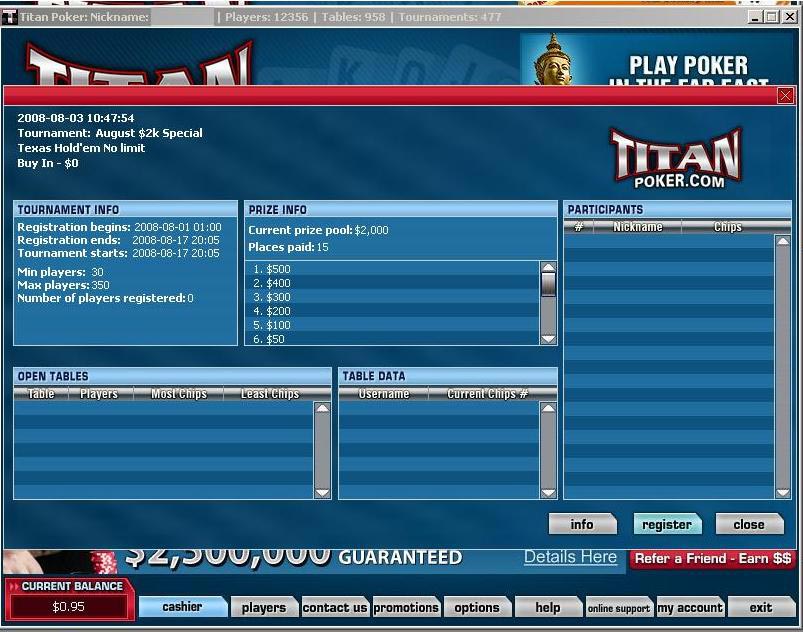803x632 pixels.
Task: Select the 6. $50 prize row
Action: tap(392, 339)
